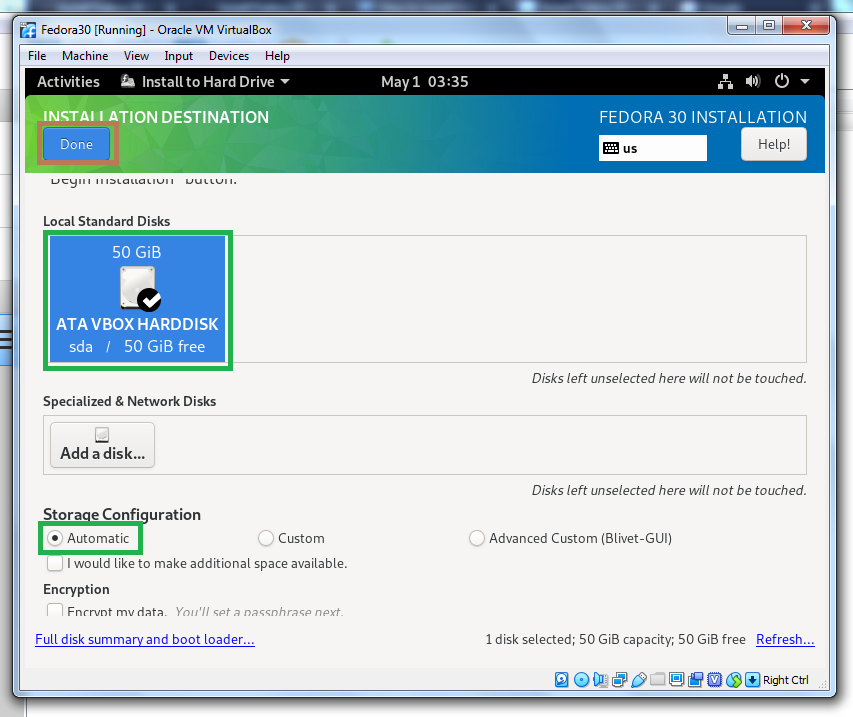Open the Machine menu
853x717 pixels.
point(85,56)
